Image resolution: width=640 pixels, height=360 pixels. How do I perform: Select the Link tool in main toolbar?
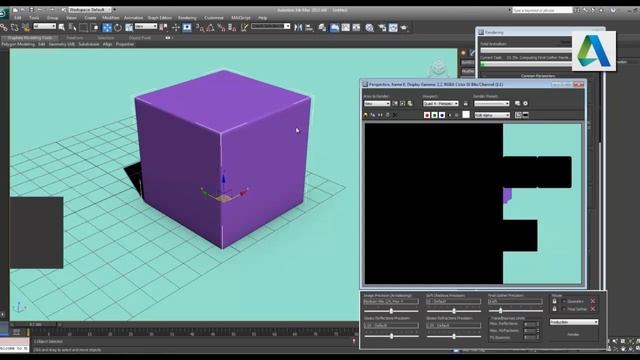click(x=4, y=27)
